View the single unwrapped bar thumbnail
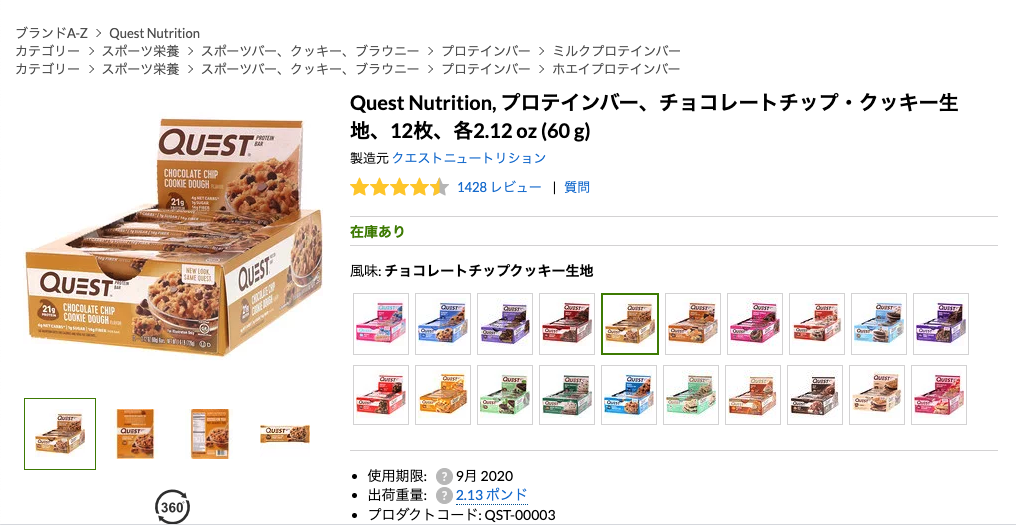1016x526 pixels. [x=285, y=434]
